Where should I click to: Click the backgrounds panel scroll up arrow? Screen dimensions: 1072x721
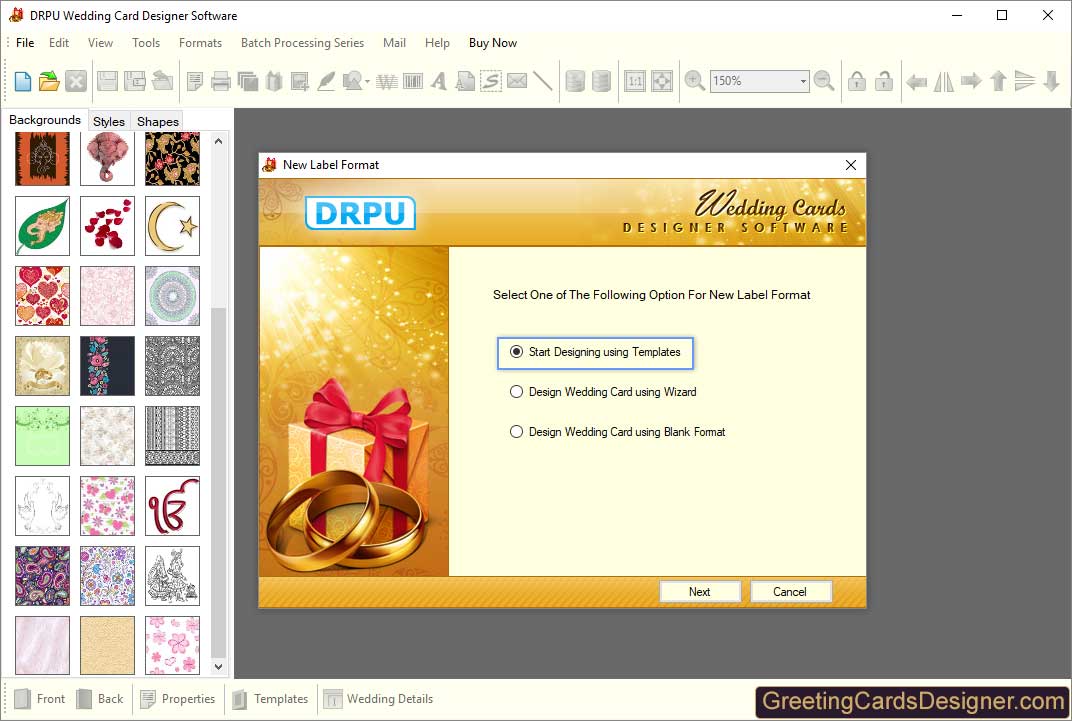coord(219,141)
